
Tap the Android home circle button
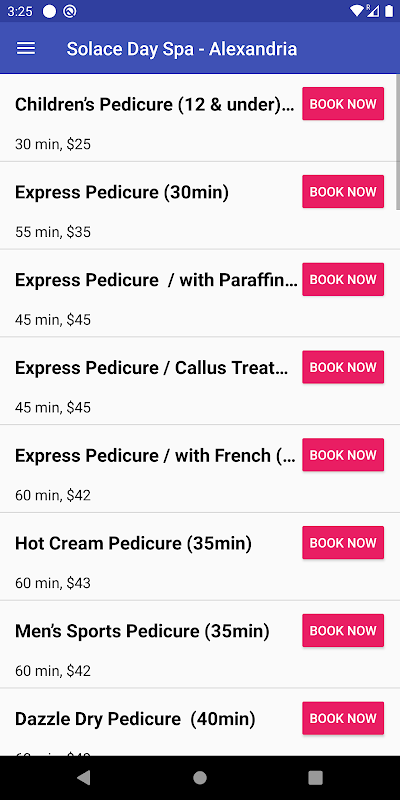pyautogui.click(x=200, y=778)
